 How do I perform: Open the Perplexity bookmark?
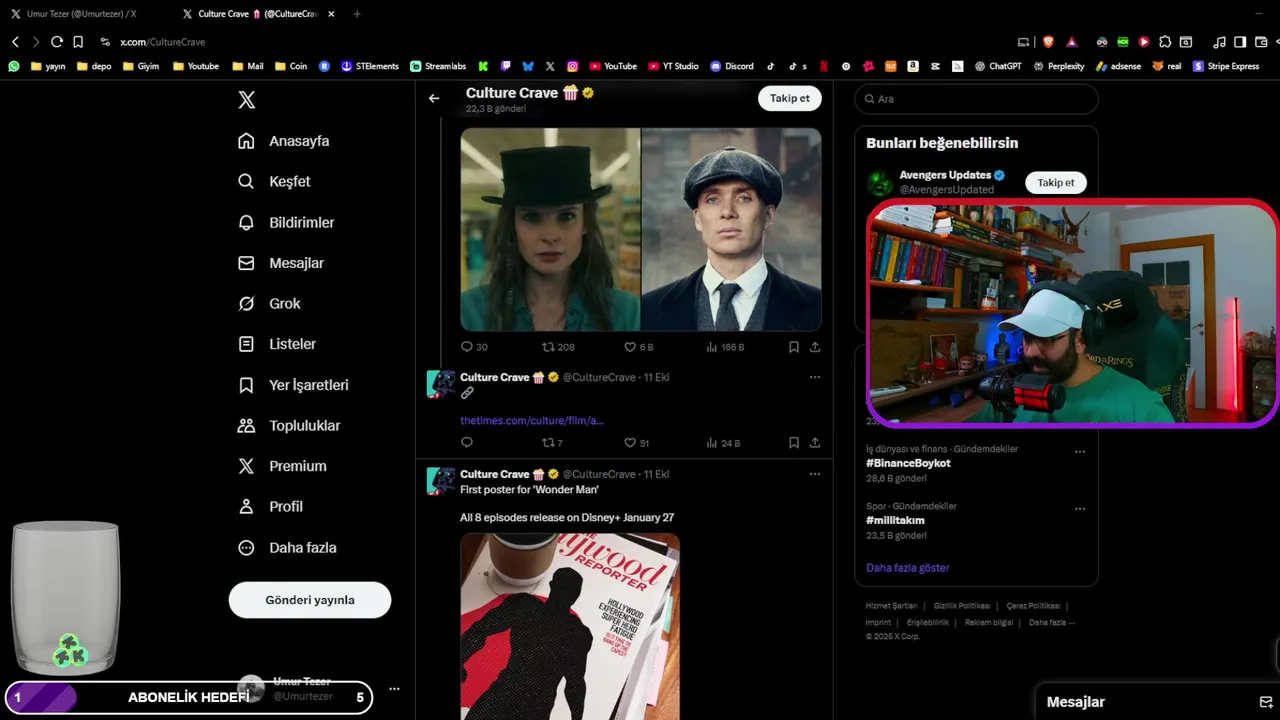[1059, 66]
